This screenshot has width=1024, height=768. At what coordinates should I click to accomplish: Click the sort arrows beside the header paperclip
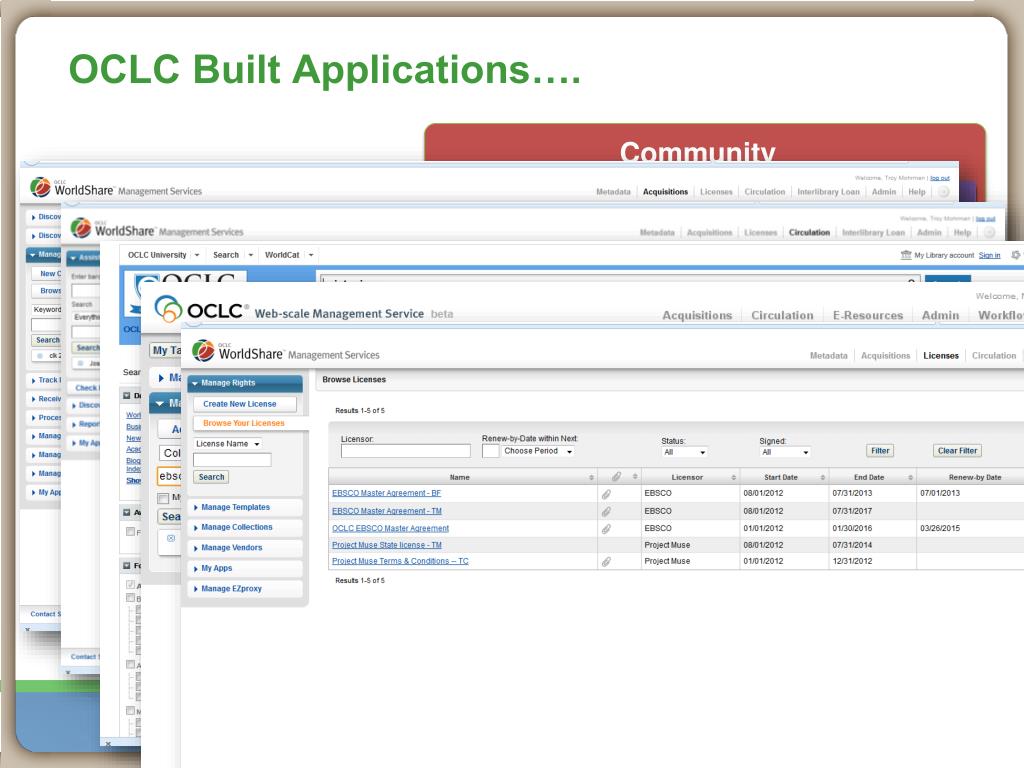(635, 477)
